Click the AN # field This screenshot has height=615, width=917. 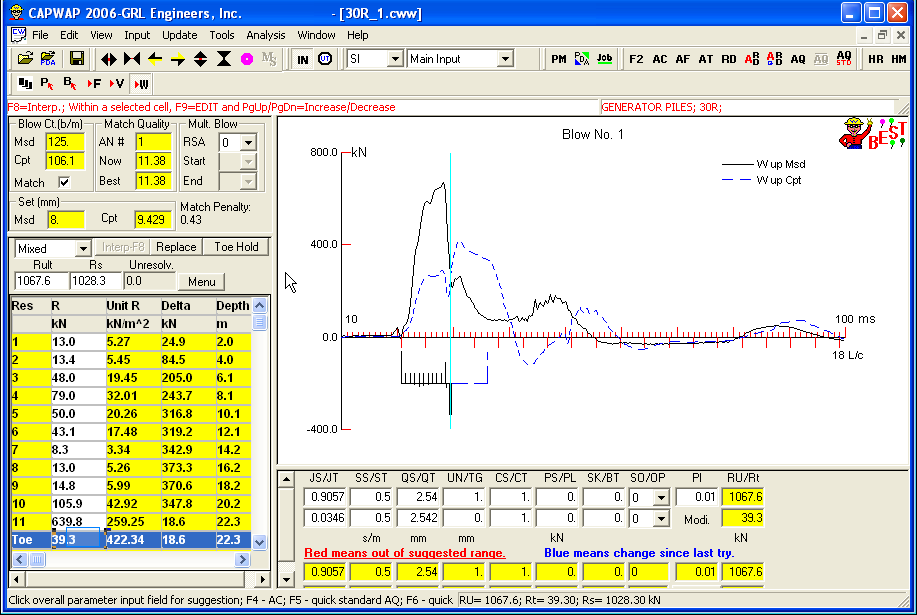(153, 142)
